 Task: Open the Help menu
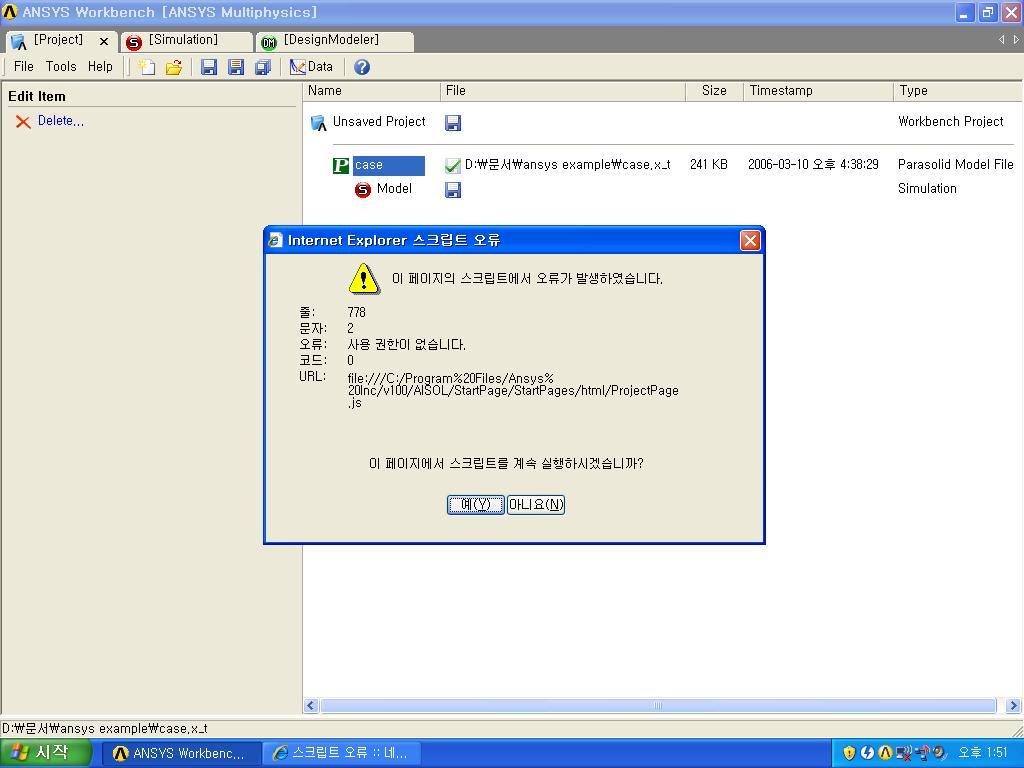[100, 67]
